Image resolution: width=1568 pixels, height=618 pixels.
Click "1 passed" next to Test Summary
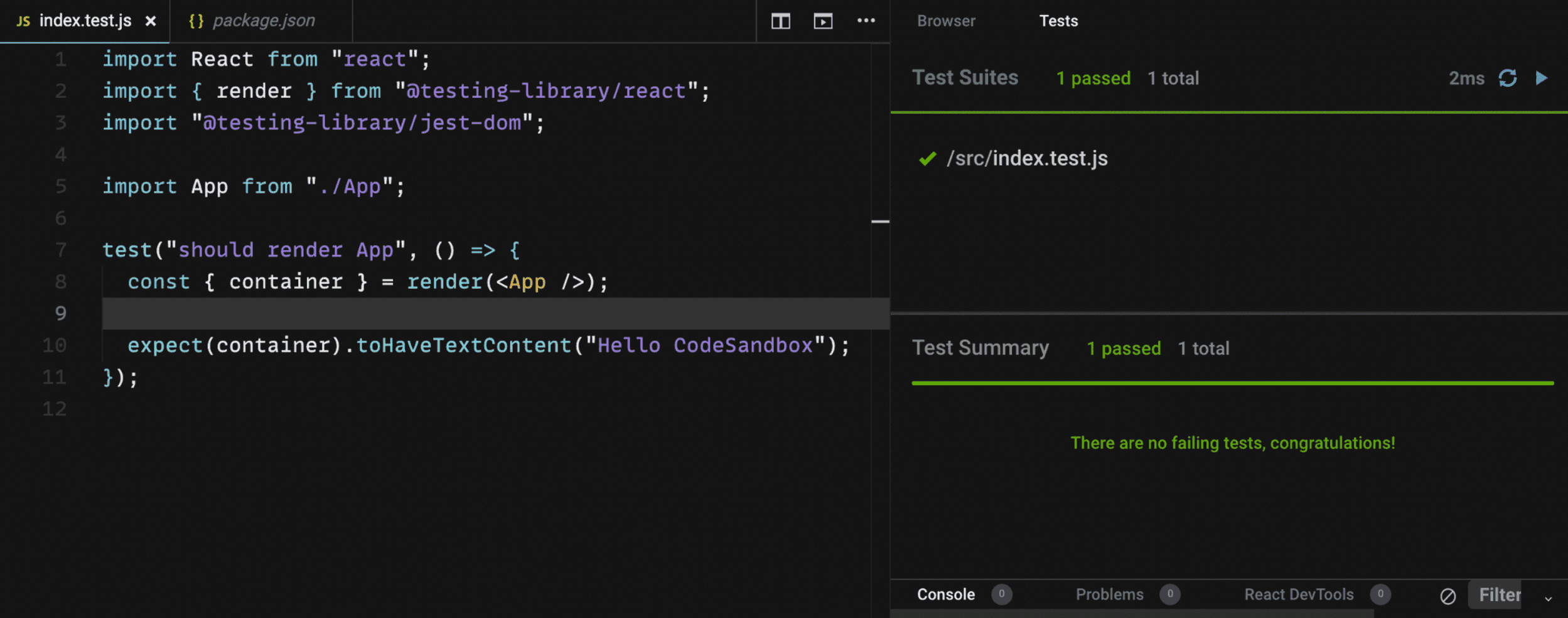pyautogui.click(x=1124, y=349)
